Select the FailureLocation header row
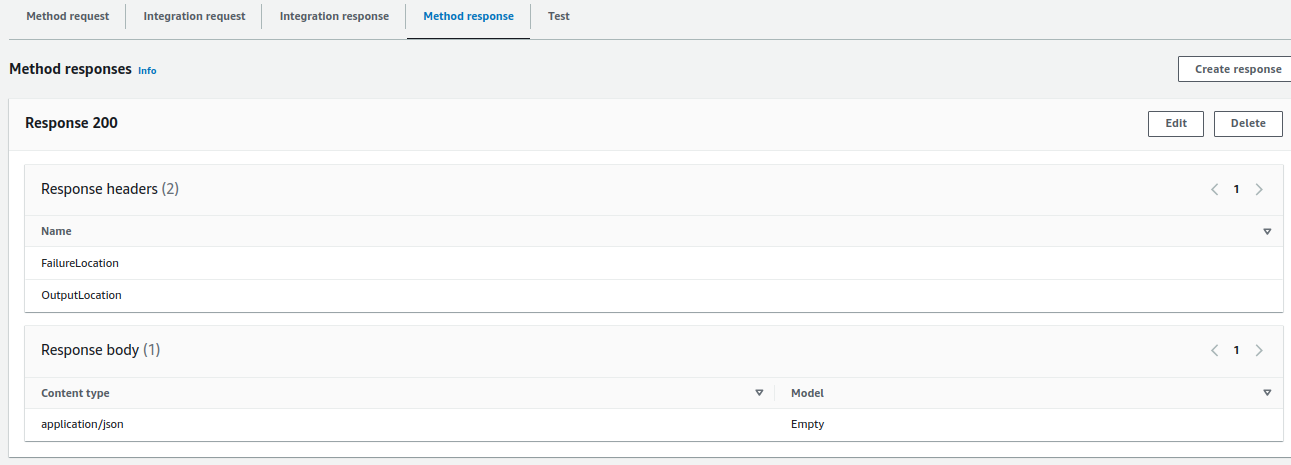The height and width of the screenshot is (465, 1291). tap(80, 263)
